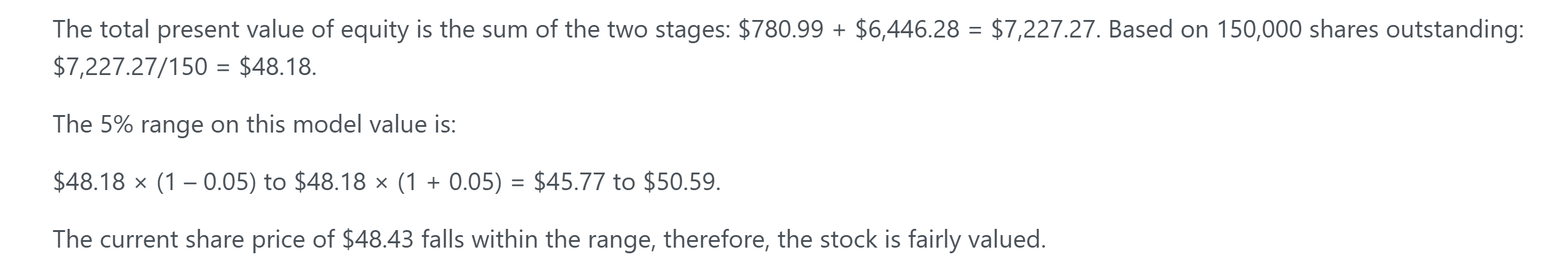1568x272 pixels.
Task: Click the lower bound $45.77
Action: [x=569, y=182]
